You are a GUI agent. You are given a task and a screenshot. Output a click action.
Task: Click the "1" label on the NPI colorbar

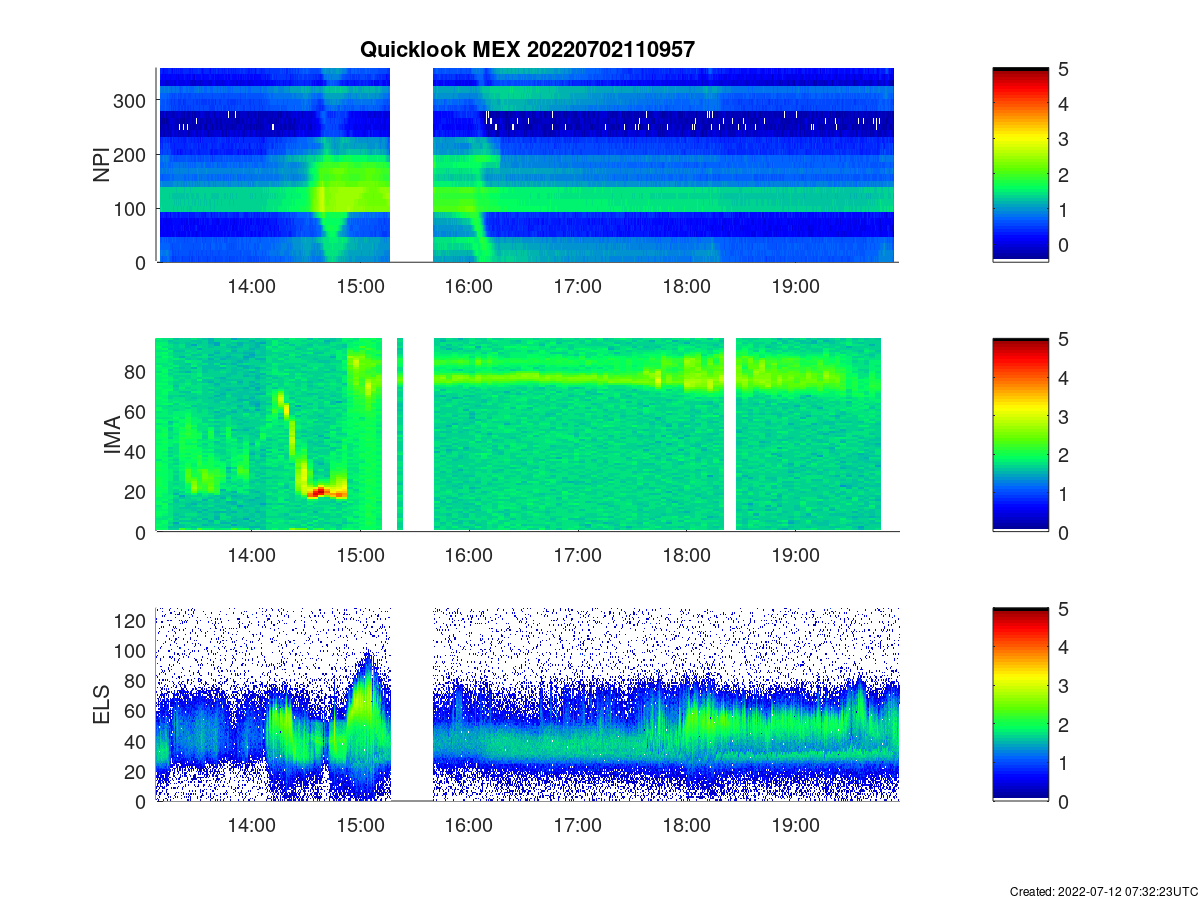1065,210
